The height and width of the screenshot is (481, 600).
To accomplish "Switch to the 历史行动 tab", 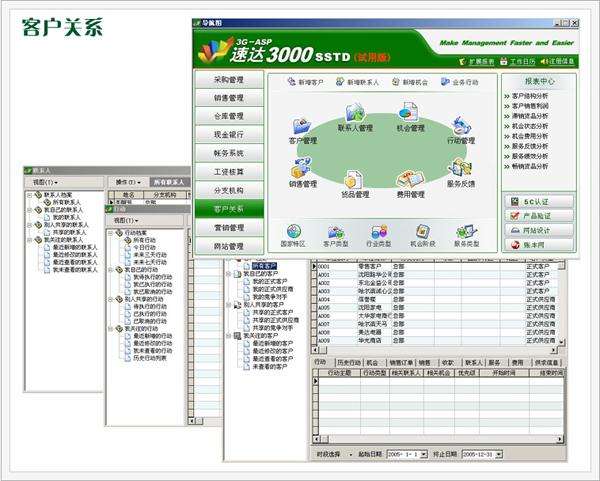I will coord(349,362).
